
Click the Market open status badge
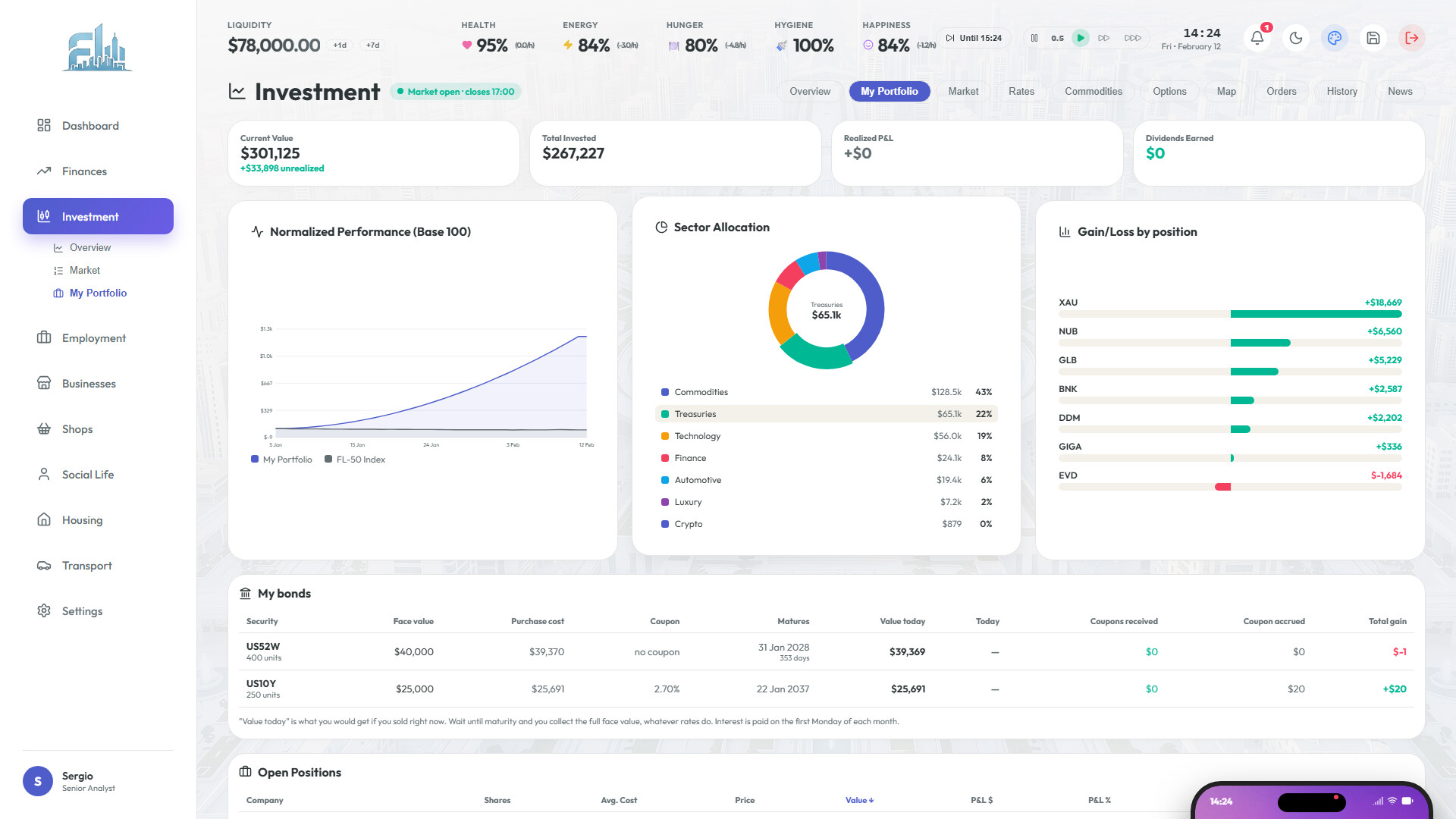[x=456, y=92]
